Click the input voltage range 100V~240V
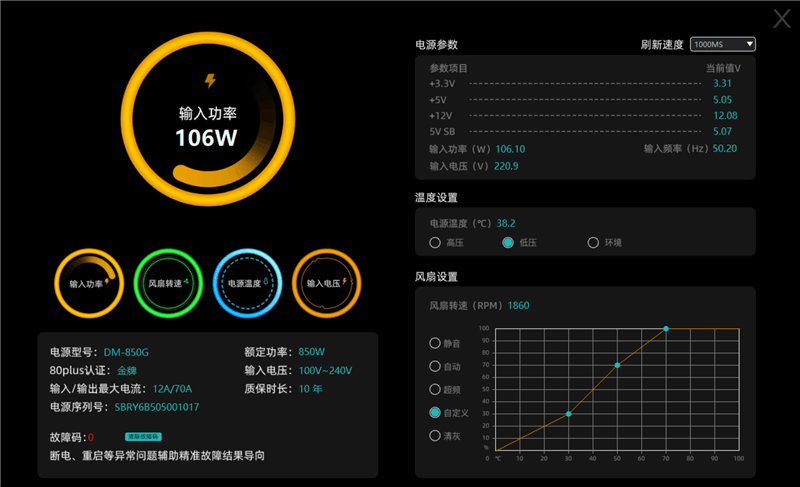The image size is (800, 487). [326, 371]
